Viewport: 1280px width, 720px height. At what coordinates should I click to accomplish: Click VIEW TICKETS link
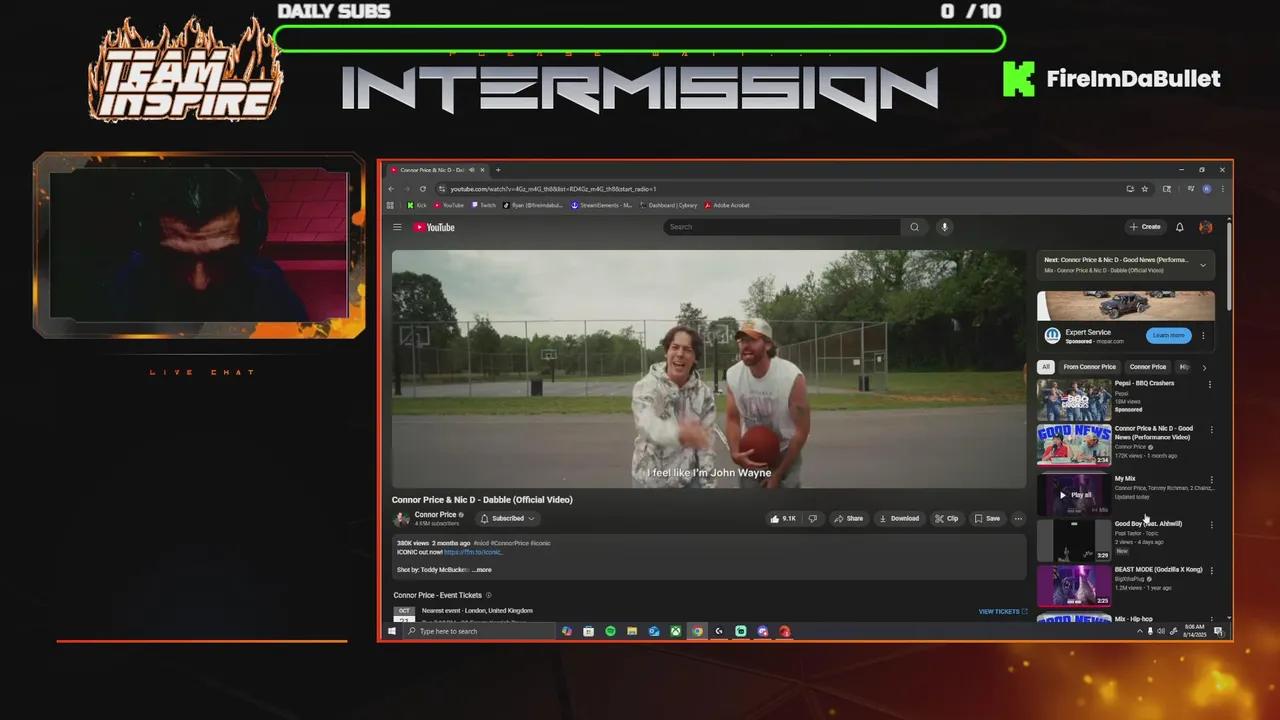point(1003,611)
